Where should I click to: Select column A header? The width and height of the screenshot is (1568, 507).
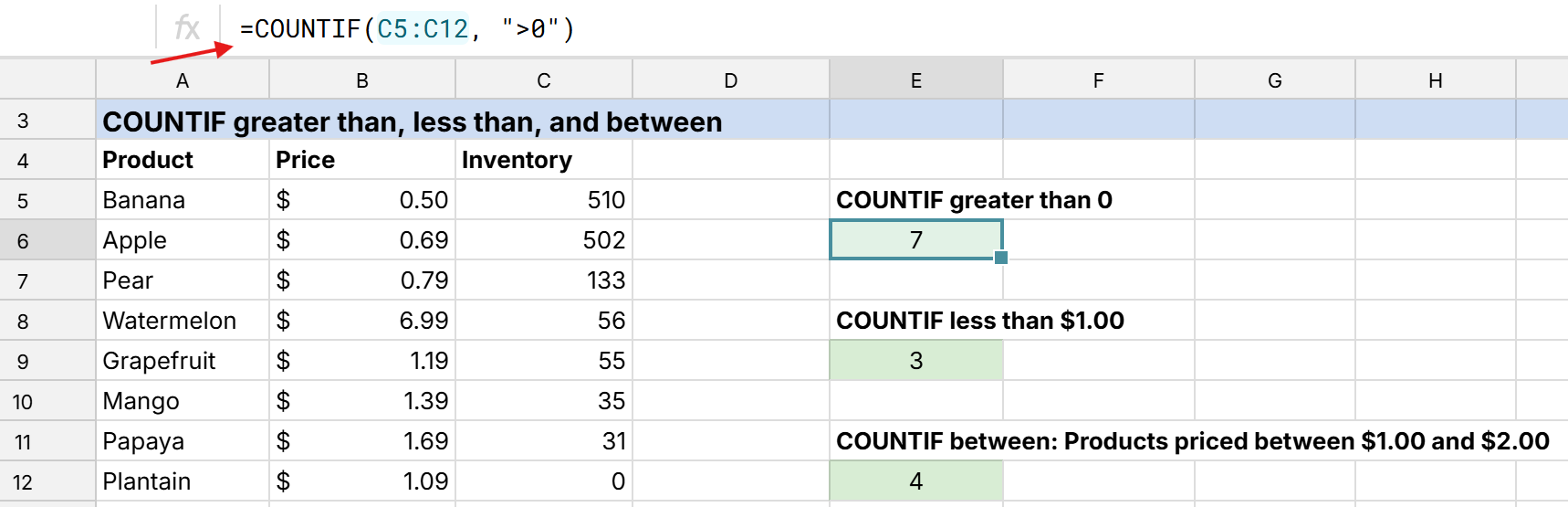183,80
